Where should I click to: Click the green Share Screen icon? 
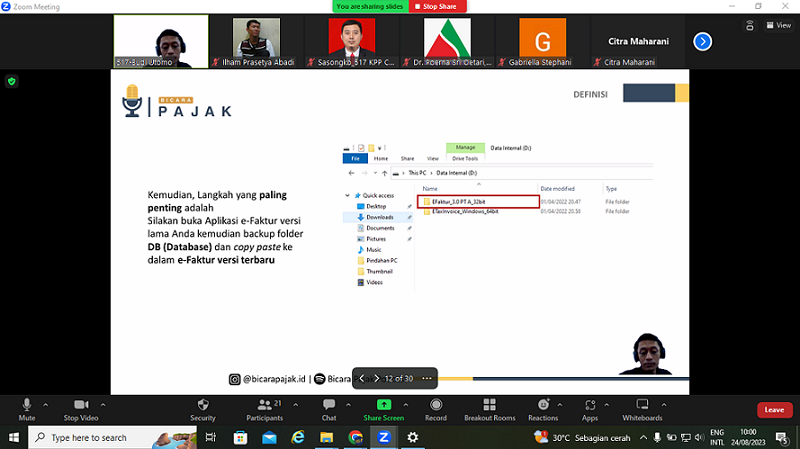point(383,404)
